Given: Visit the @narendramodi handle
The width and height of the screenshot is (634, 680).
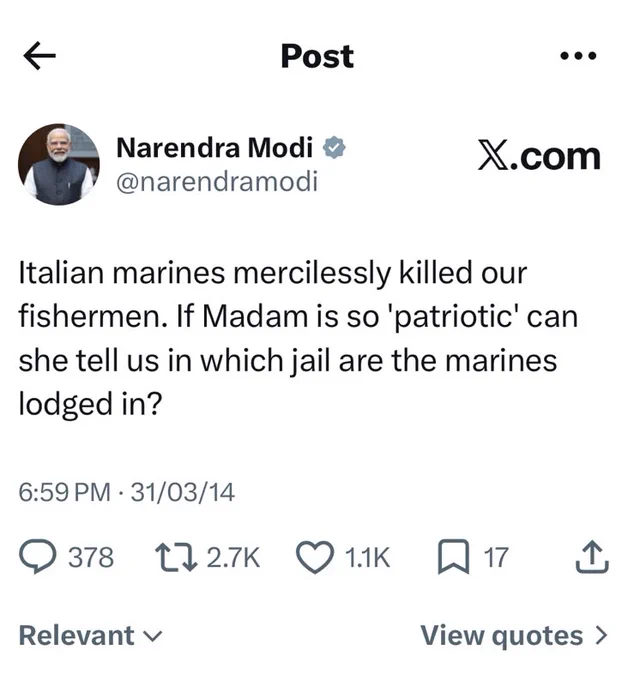Looking at the screenshot, I should point(217,181).
